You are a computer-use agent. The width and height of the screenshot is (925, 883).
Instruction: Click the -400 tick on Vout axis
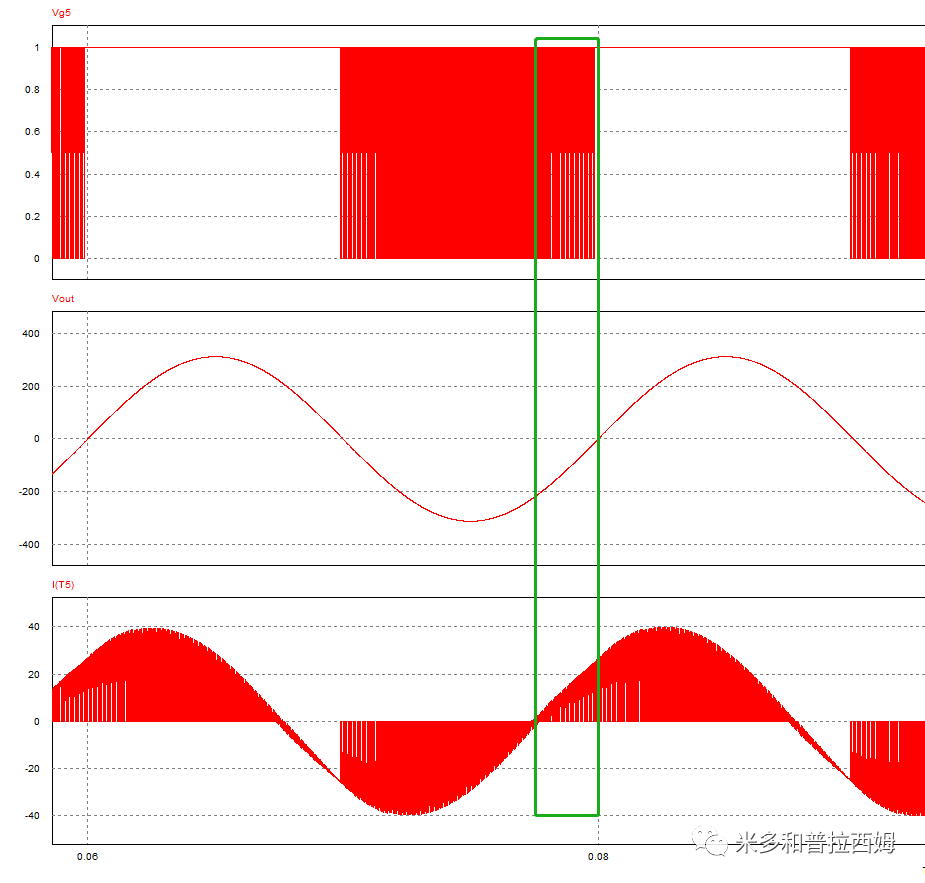(x=29, y=544)
